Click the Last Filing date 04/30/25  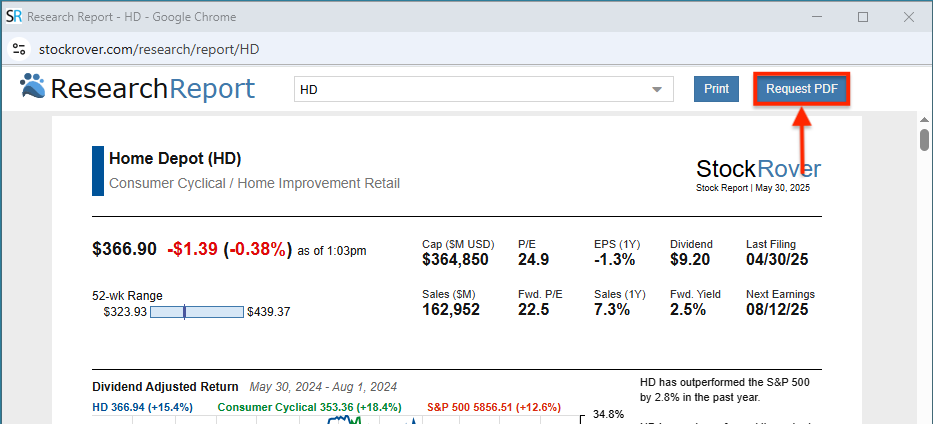click(777, 260)
